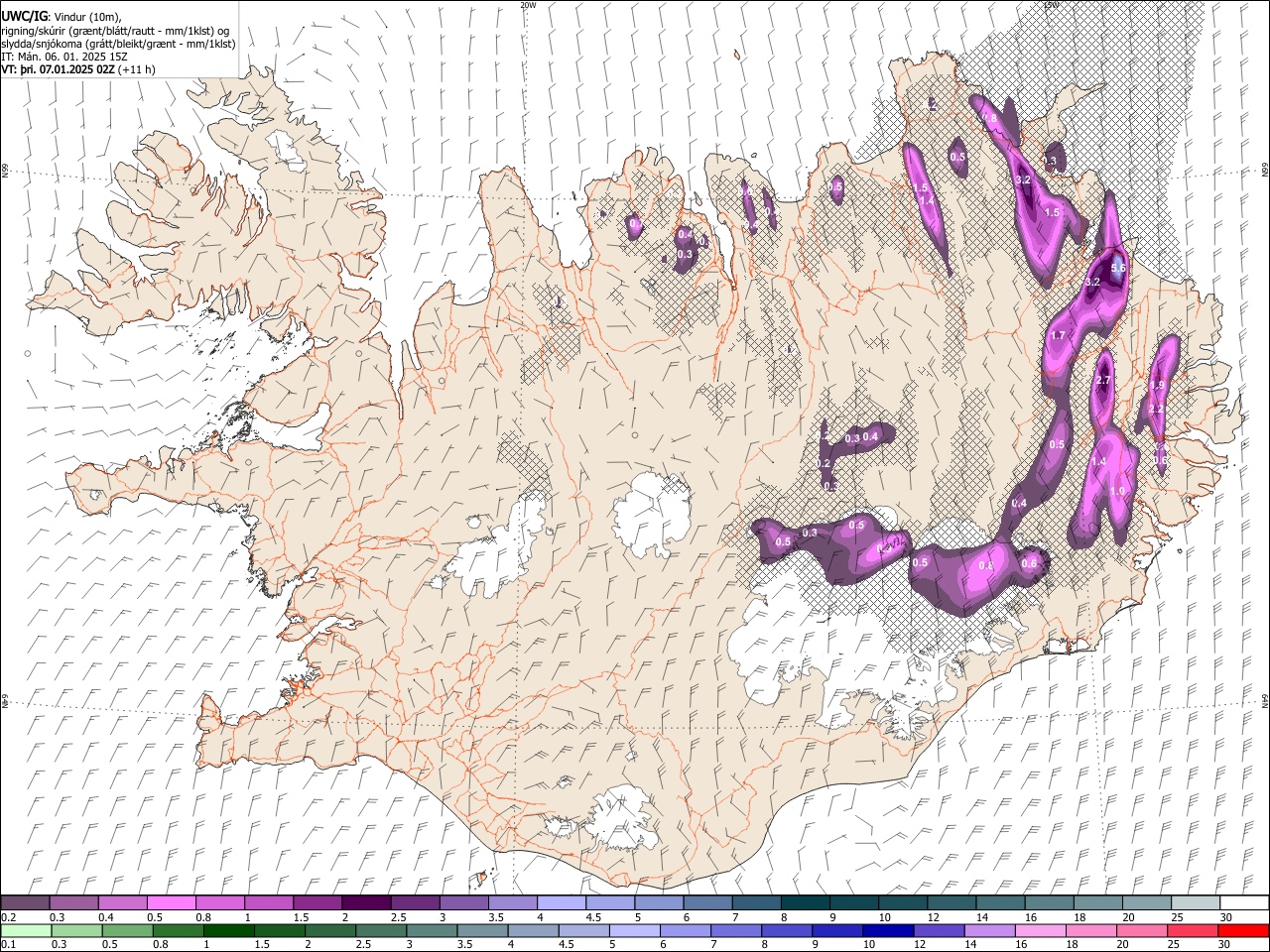Click the '15W' longitude label
The image size is (1270, 952).
coord(1052,5)
